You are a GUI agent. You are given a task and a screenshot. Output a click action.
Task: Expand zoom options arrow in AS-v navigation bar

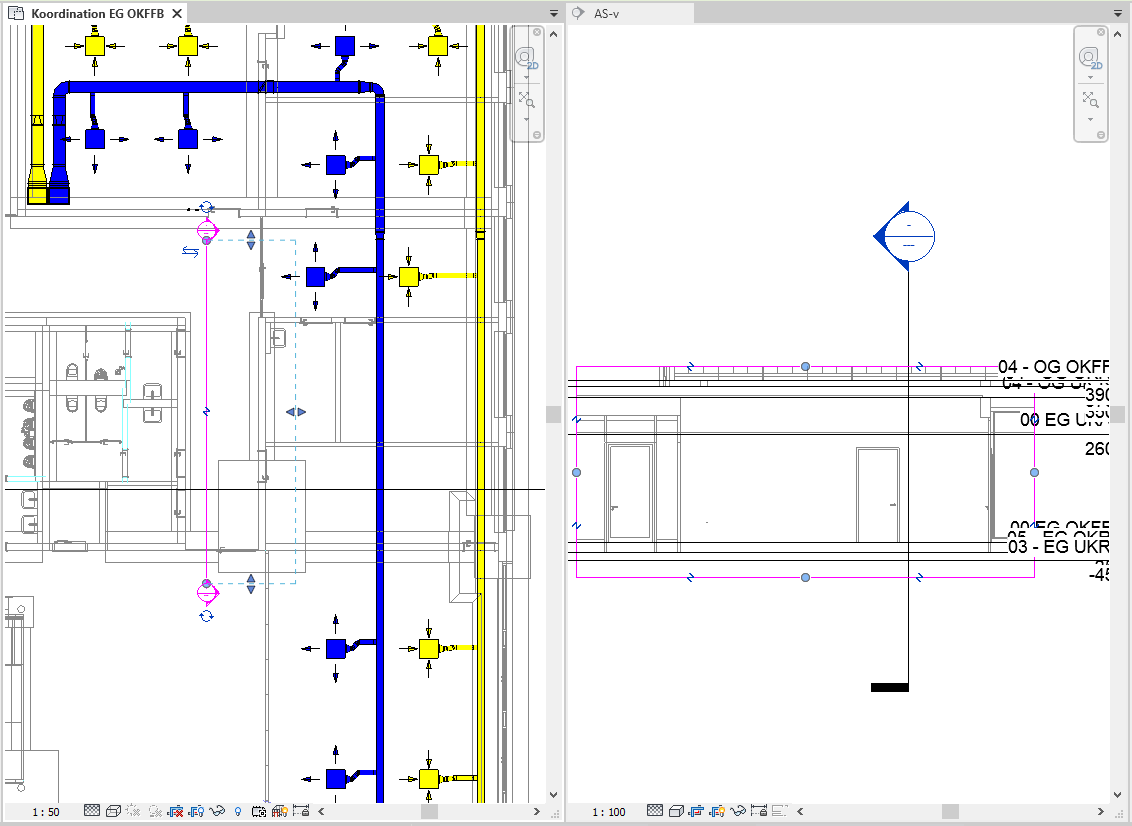pos(1090,119)
